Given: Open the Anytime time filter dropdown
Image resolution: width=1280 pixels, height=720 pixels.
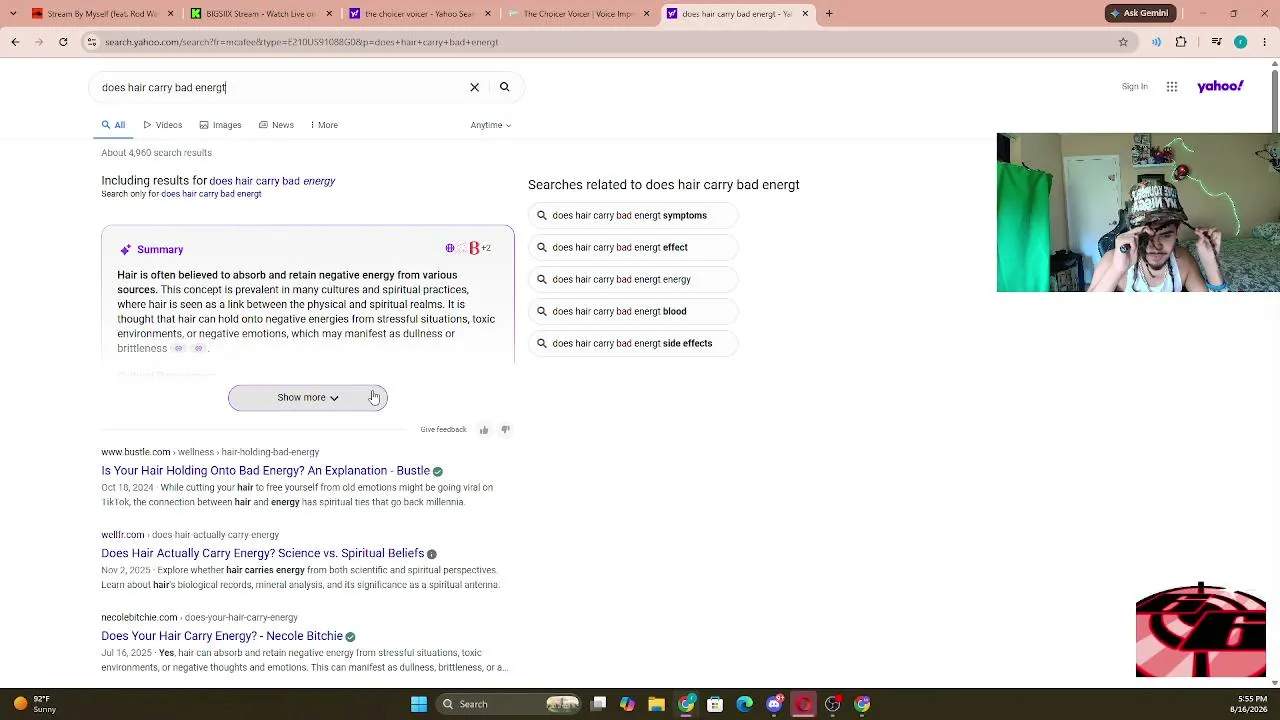Looking at the screenshot, I should 491,125.
